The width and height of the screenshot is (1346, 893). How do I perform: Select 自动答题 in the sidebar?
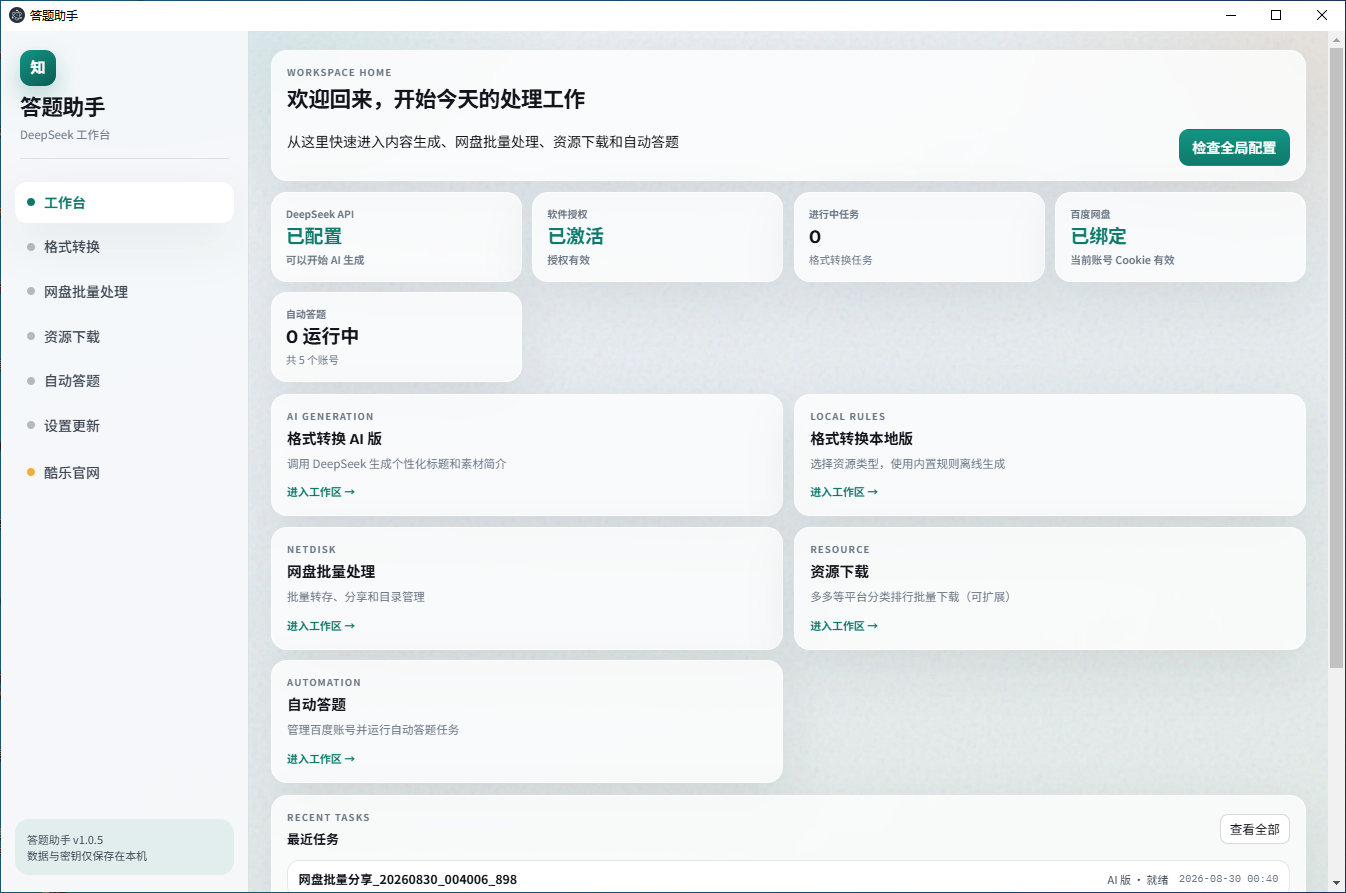tap(124, 381)
